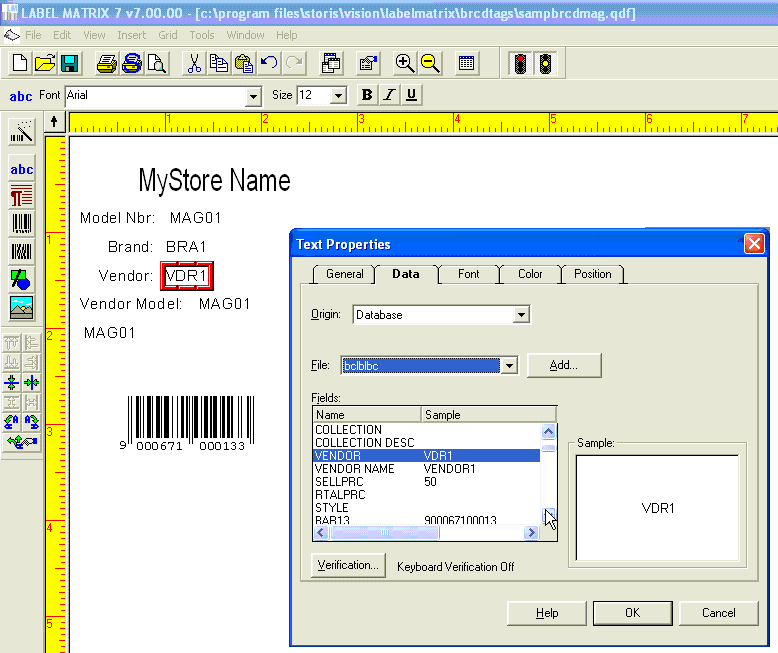Viewport: 778px width, 653px height.
Task: Click the Zoom In magnifier icon
Action: point(404,64)
